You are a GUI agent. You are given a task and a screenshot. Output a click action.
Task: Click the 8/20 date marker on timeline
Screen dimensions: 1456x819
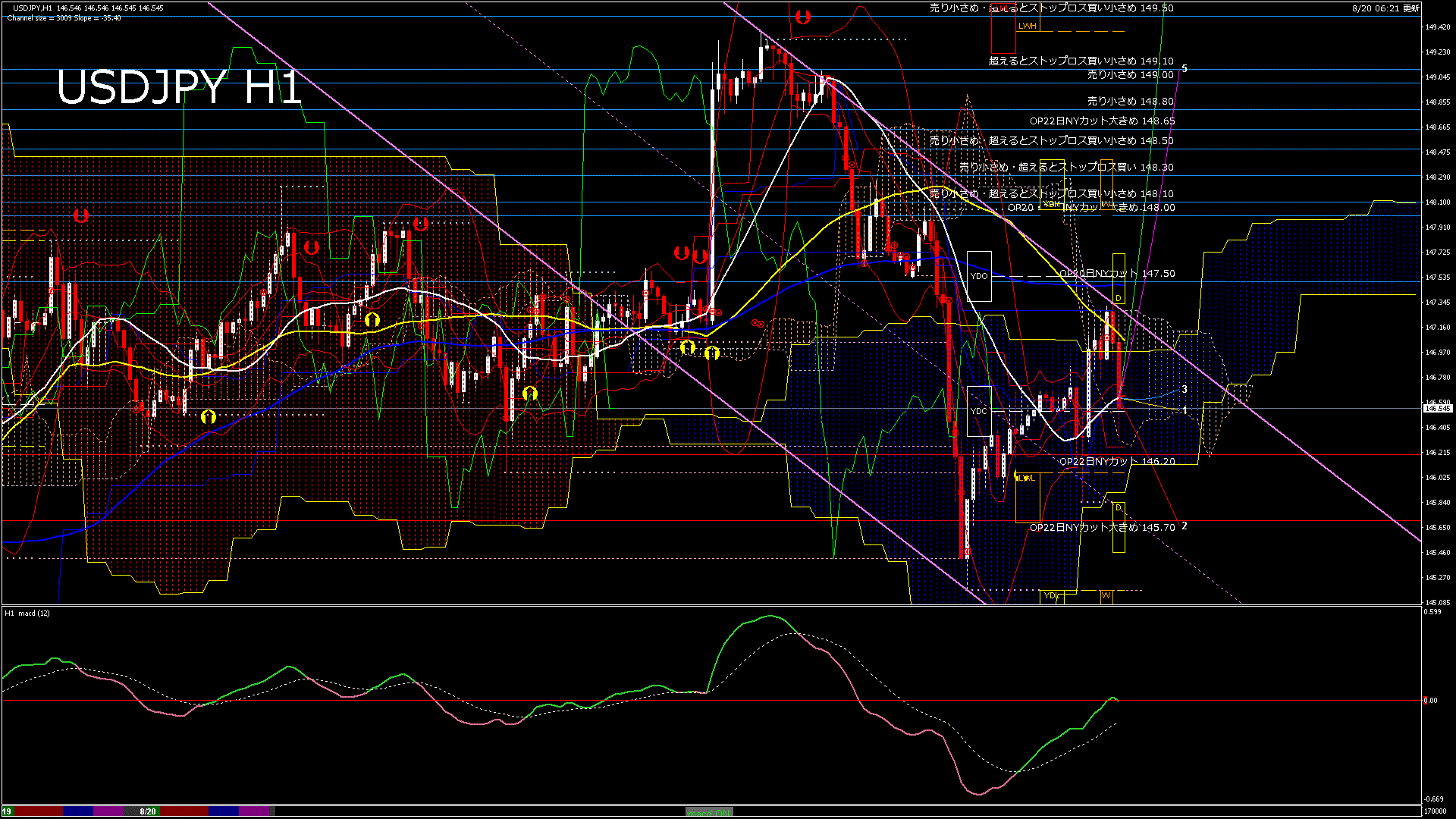click(x=148, y=811)
